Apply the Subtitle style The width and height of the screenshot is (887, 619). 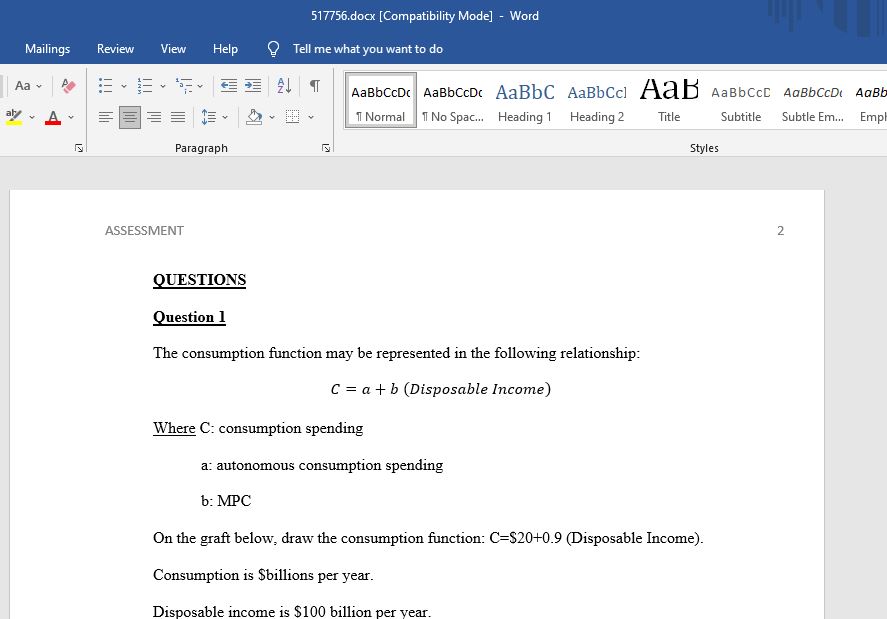click(x=740, y=100)
